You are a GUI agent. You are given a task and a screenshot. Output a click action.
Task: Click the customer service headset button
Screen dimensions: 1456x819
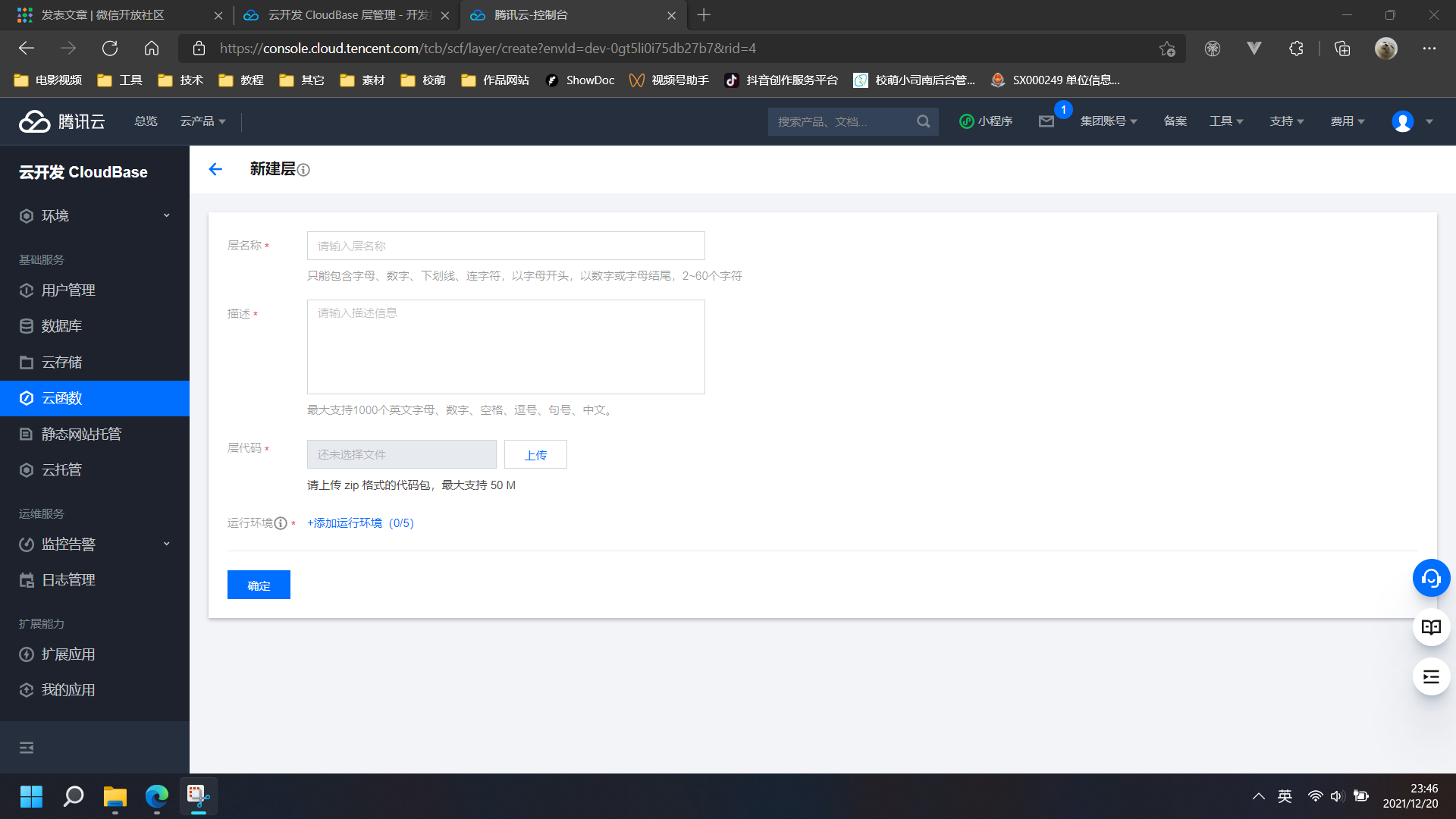[1431, 579]
